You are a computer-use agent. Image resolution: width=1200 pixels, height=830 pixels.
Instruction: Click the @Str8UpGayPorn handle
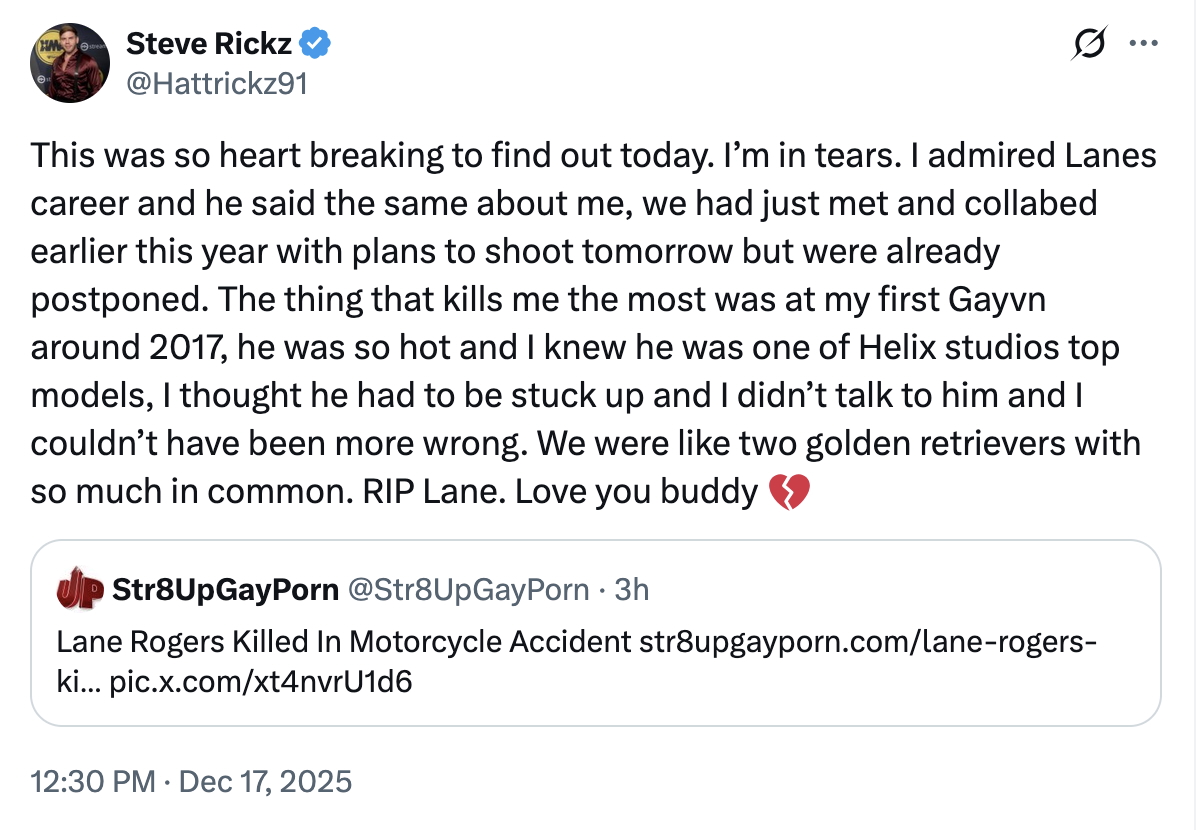pos(468,590)
